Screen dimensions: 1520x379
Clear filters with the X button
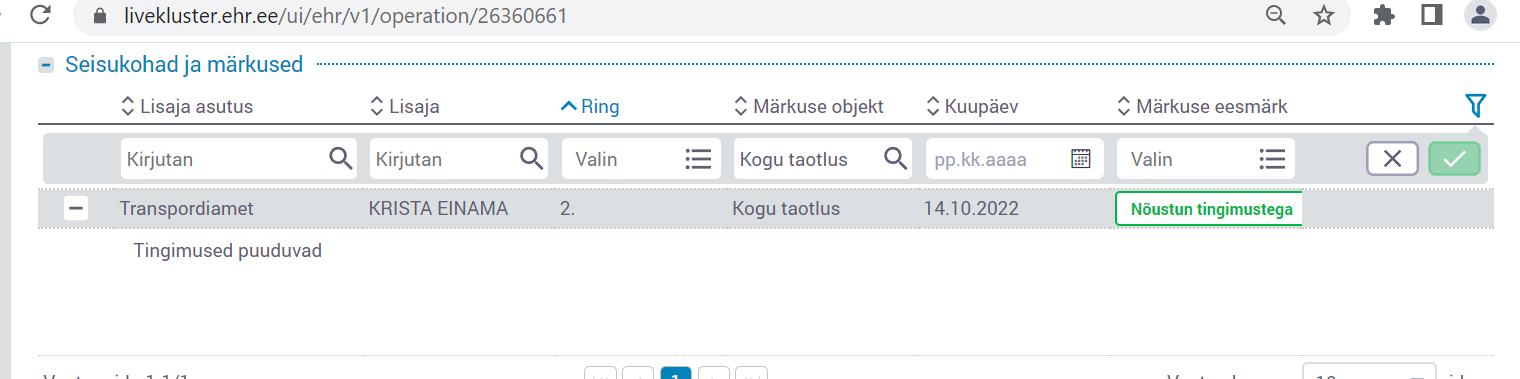coord(1392,159)
